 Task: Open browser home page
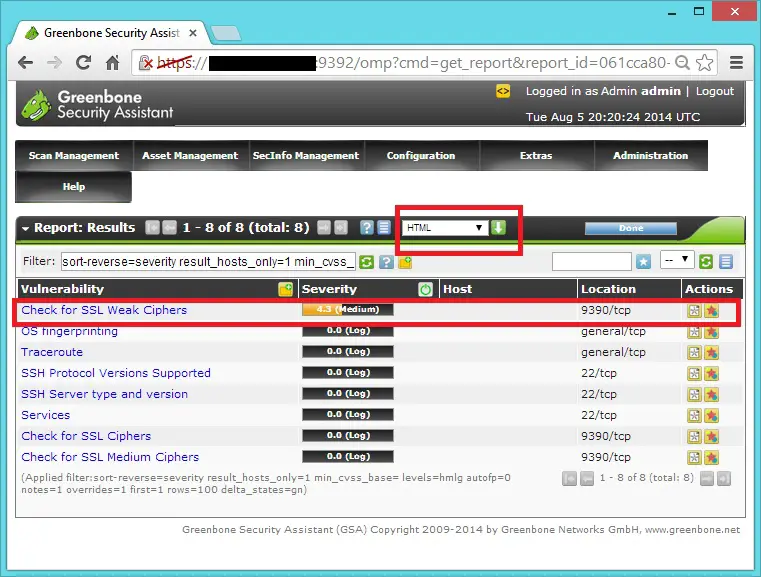[x=113, y=62]
